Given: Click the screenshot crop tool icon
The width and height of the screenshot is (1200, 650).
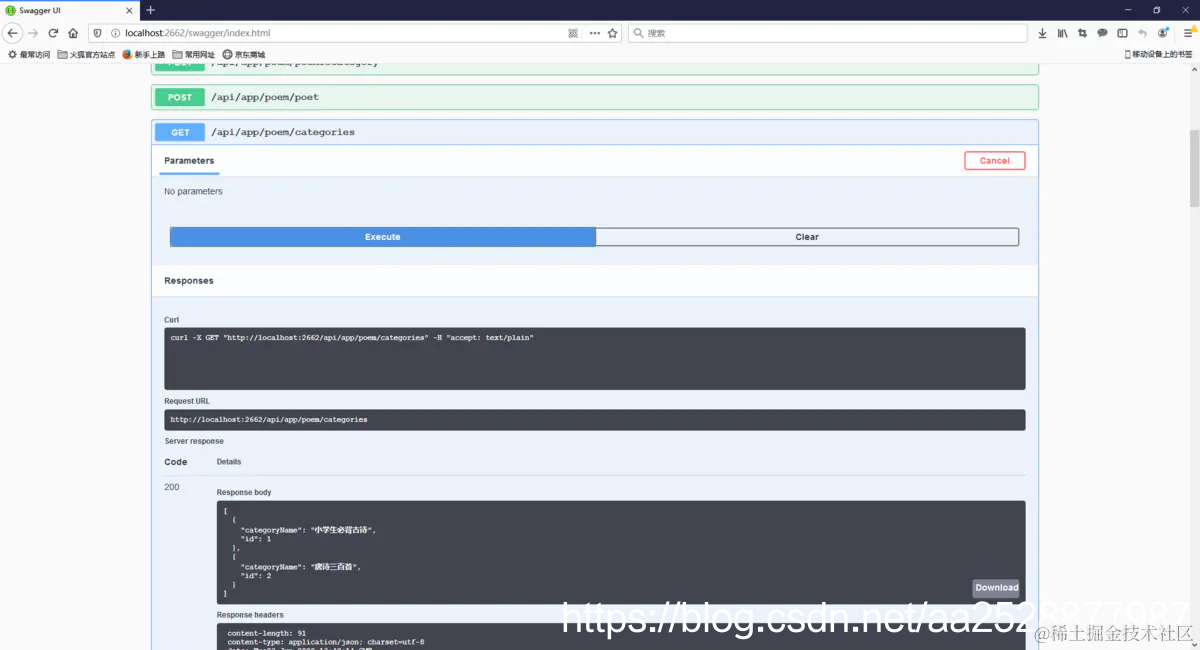Looking at the screenshot, I should click(x=1083, y=33).
